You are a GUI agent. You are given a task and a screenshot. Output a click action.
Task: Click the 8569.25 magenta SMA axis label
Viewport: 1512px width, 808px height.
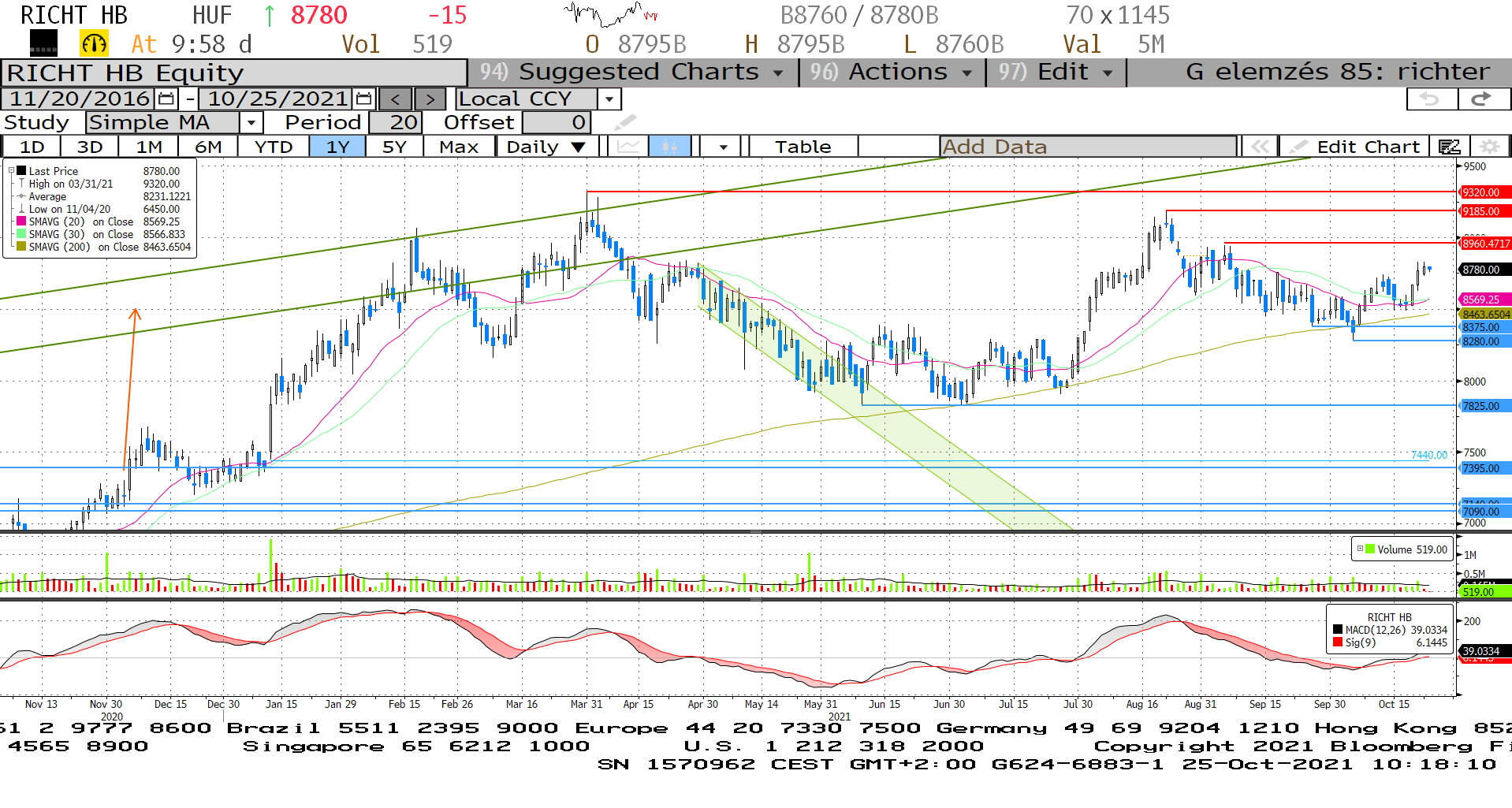click(1485, 300)
